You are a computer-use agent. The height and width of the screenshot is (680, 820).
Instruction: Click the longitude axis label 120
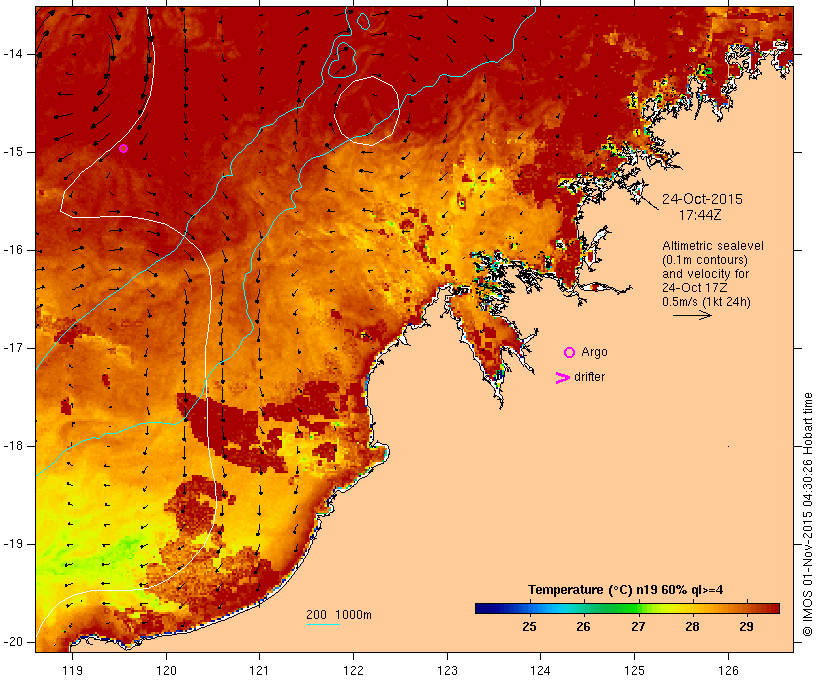click(166, 670)
